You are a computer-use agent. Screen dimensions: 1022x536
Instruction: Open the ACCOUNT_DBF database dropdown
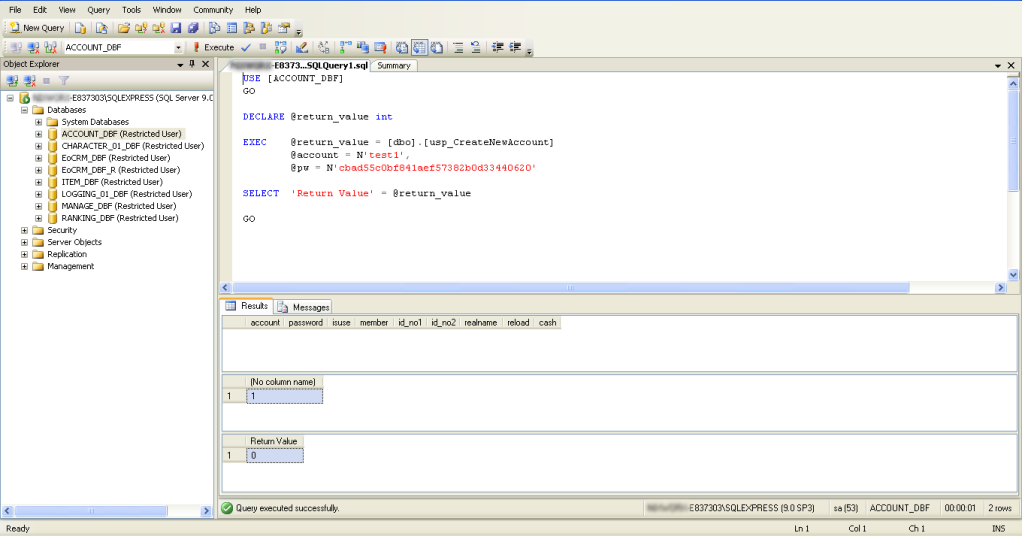[178, 47]
